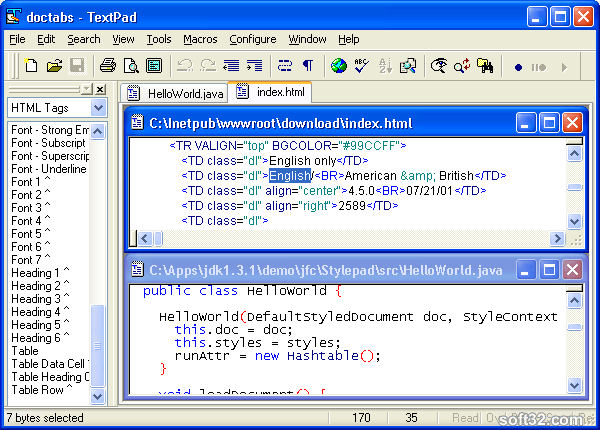
Task: Preview in web browser via globe icon
Action: [339, 66]
